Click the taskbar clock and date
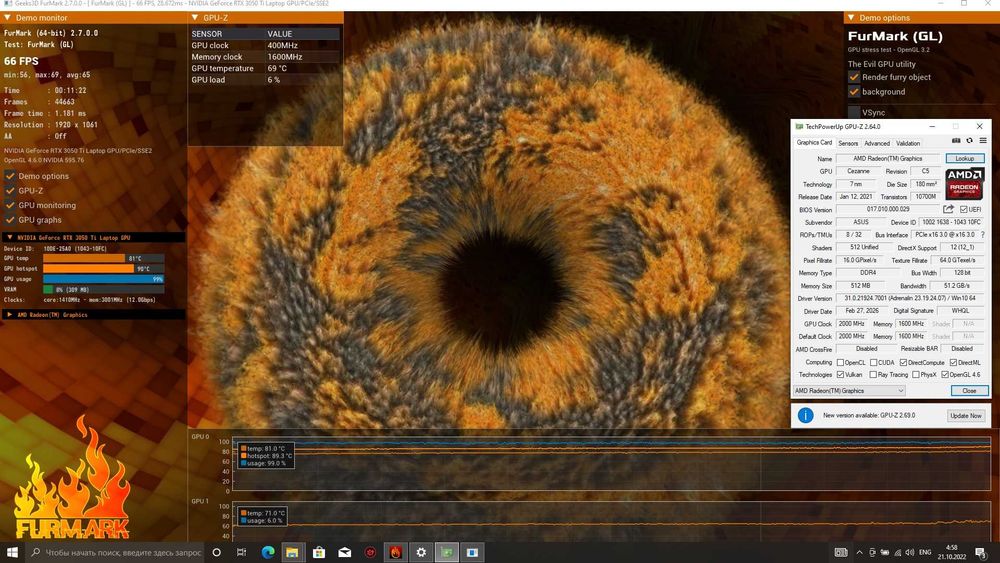This screenshot has width=1000, height=563. [x=952, y=552]
